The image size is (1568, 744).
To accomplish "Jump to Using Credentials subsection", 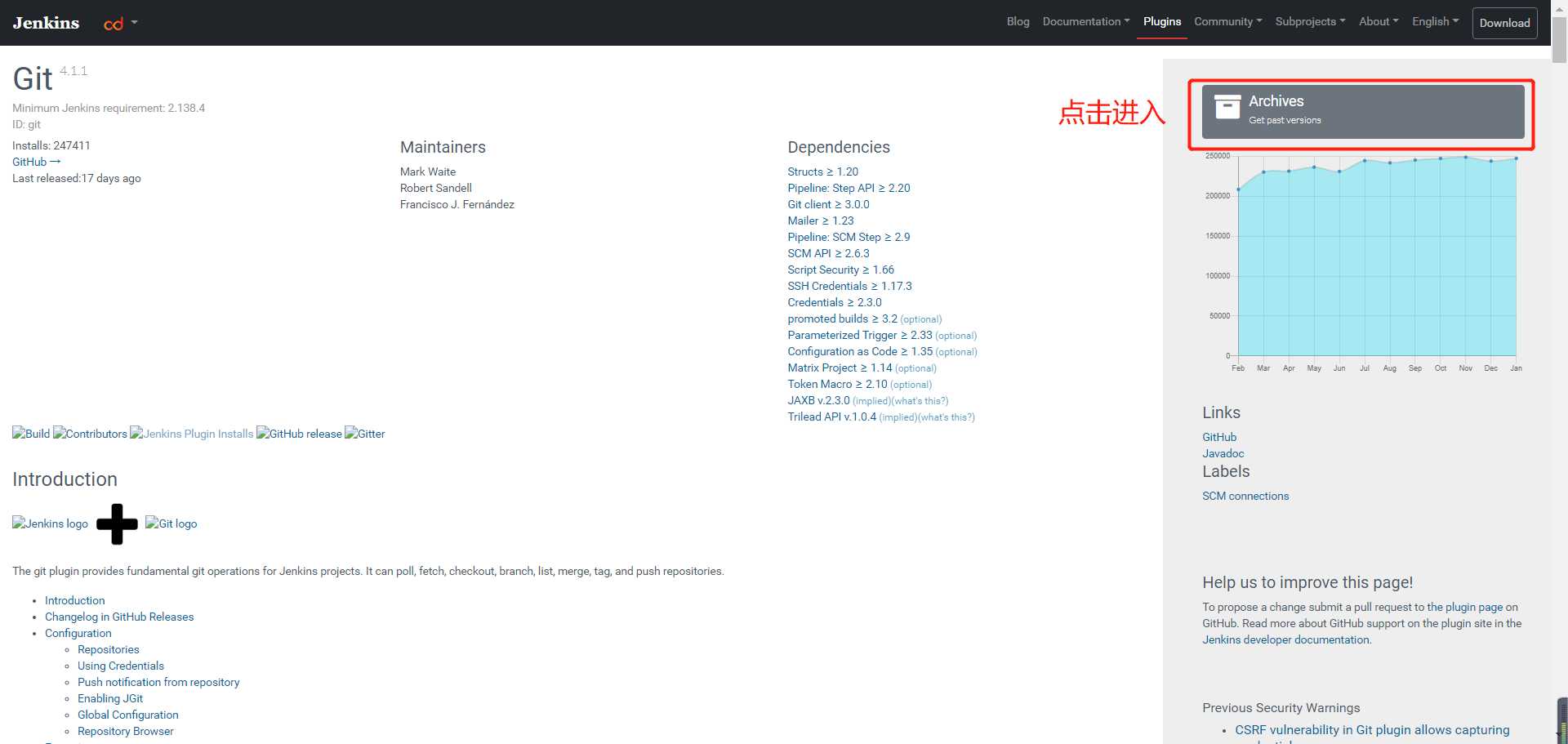I will 121,666.
